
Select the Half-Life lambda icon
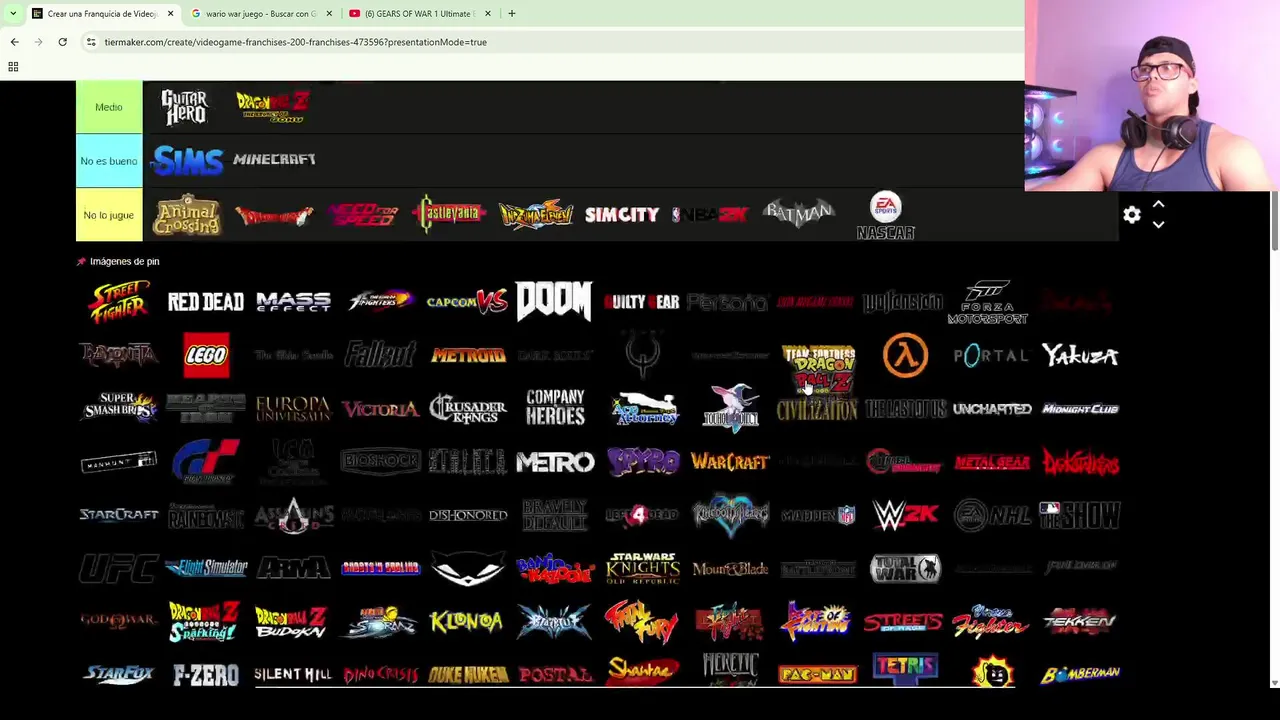[x=905, y=355]
